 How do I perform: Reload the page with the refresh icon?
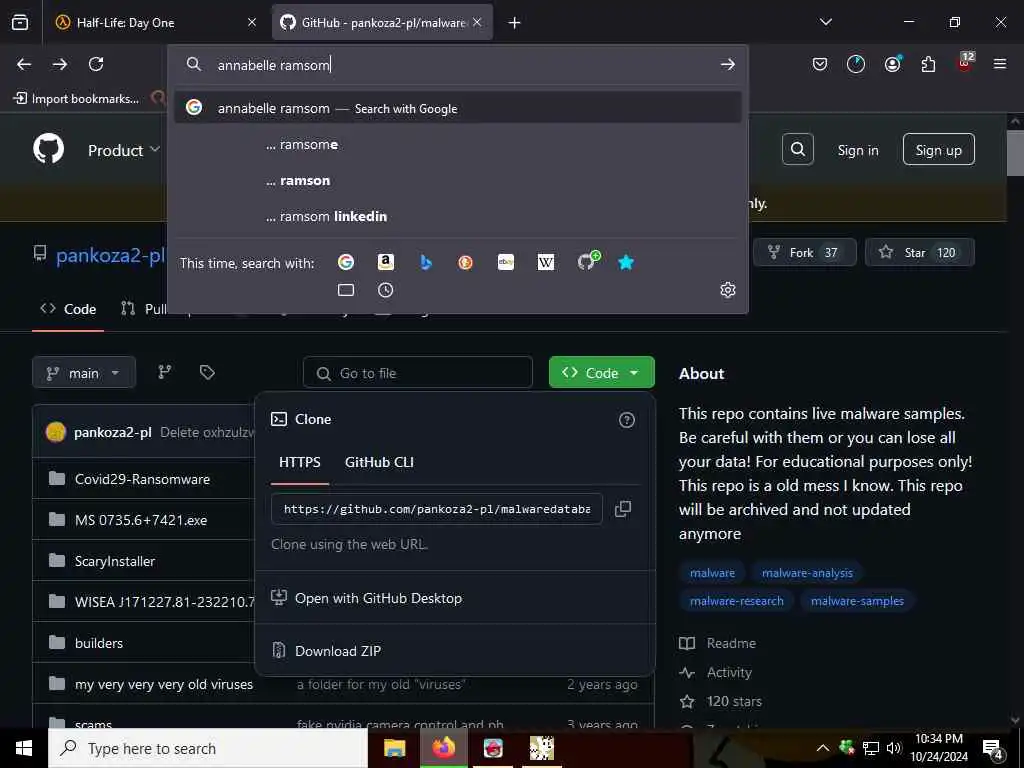[x=96, y=64]
